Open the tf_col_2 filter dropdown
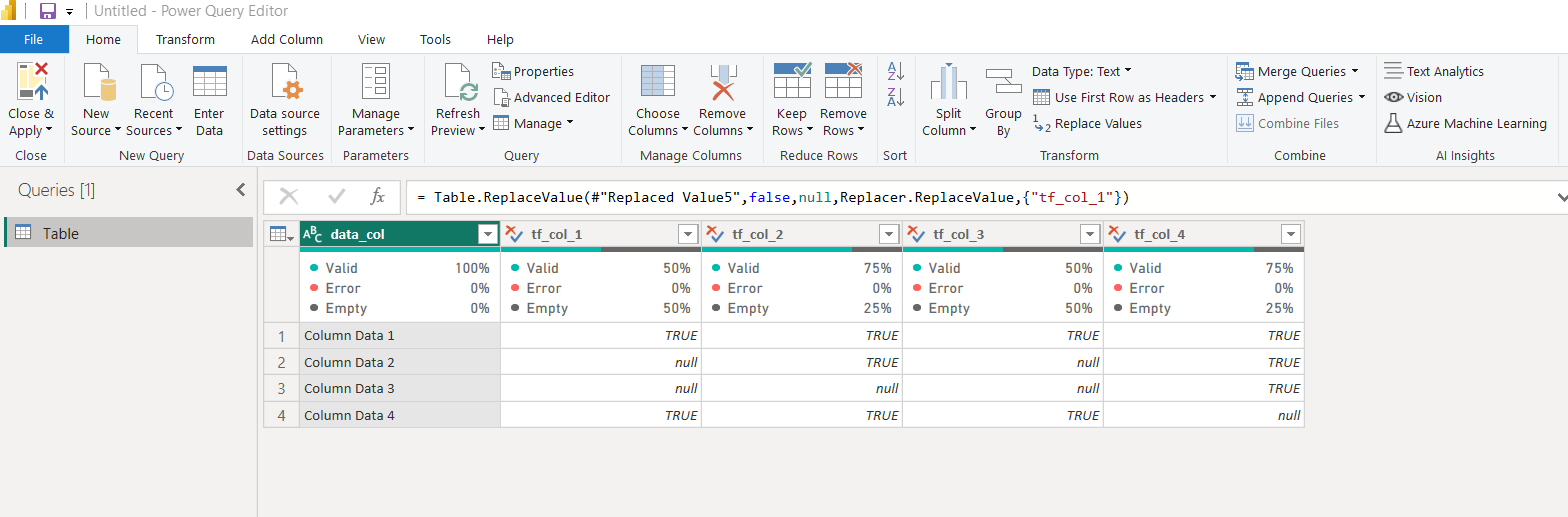This screenshot has height=517, width=1568. pos(889,234)
